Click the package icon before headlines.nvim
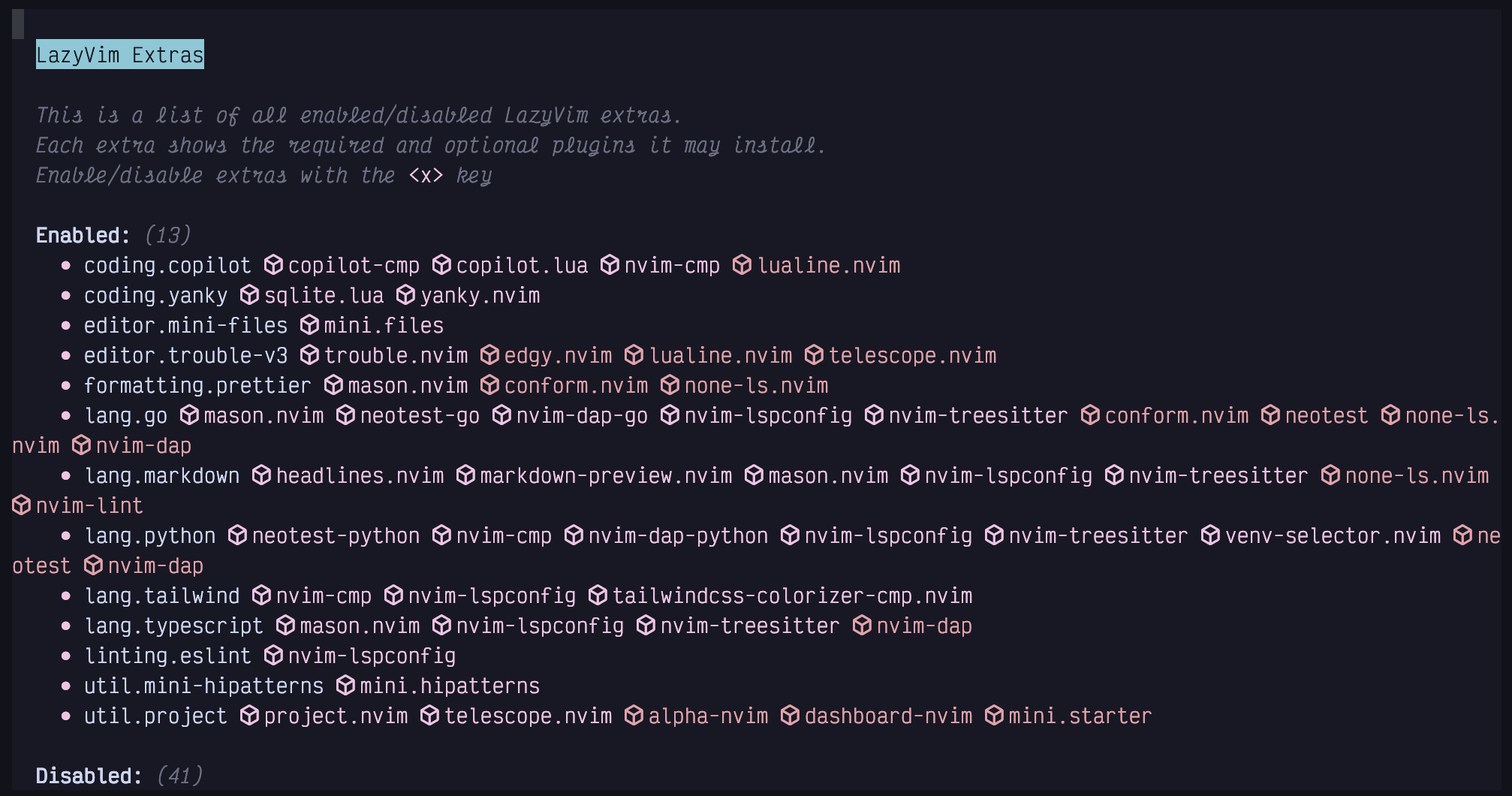The height and width of the screenshot is (796, 1512). (x=262, y=475)
